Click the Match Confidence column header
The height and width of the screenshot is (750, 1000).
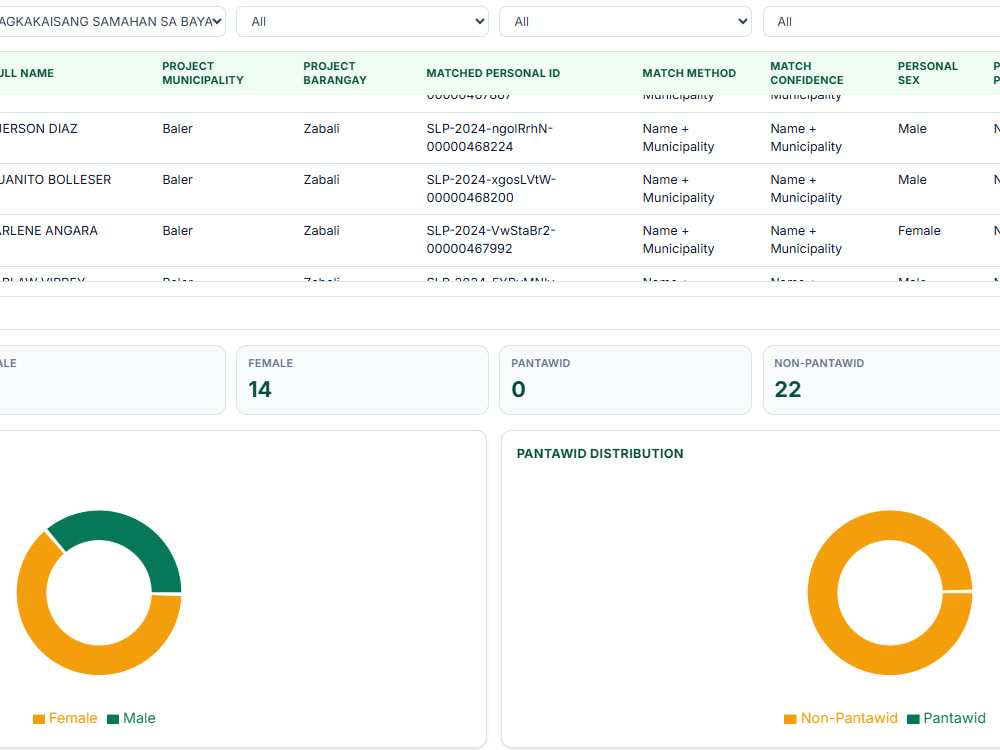[x=806, y=73]
